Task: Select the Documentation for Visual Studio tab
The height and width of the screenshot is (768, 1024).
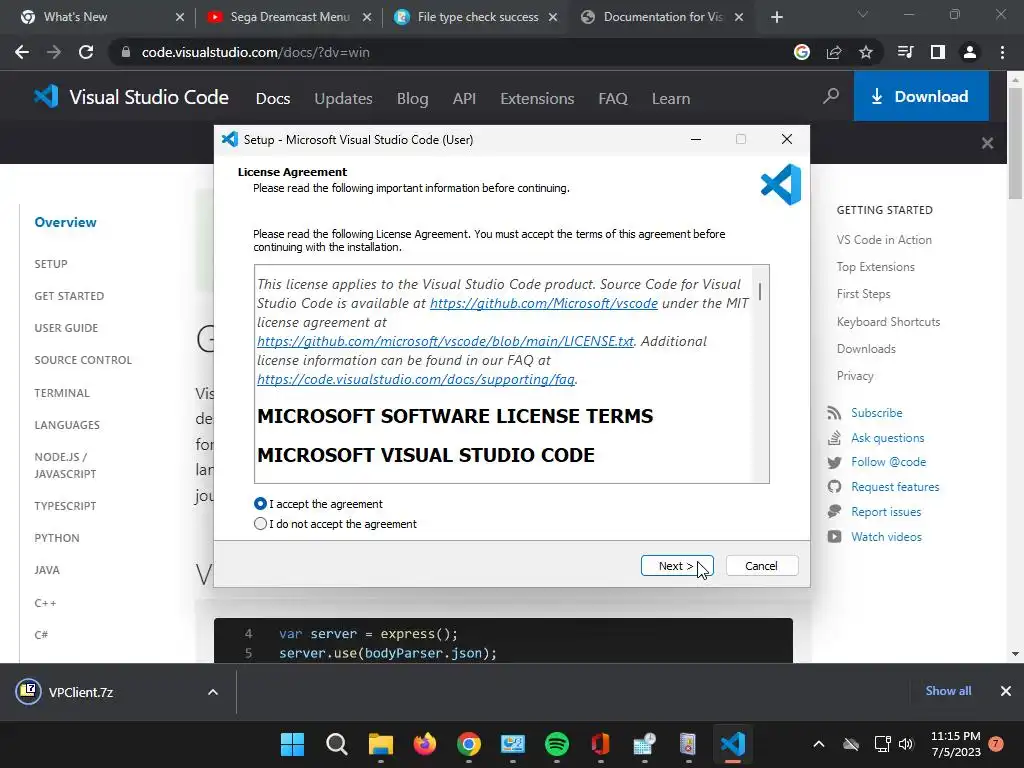Action: click(663, 17)
